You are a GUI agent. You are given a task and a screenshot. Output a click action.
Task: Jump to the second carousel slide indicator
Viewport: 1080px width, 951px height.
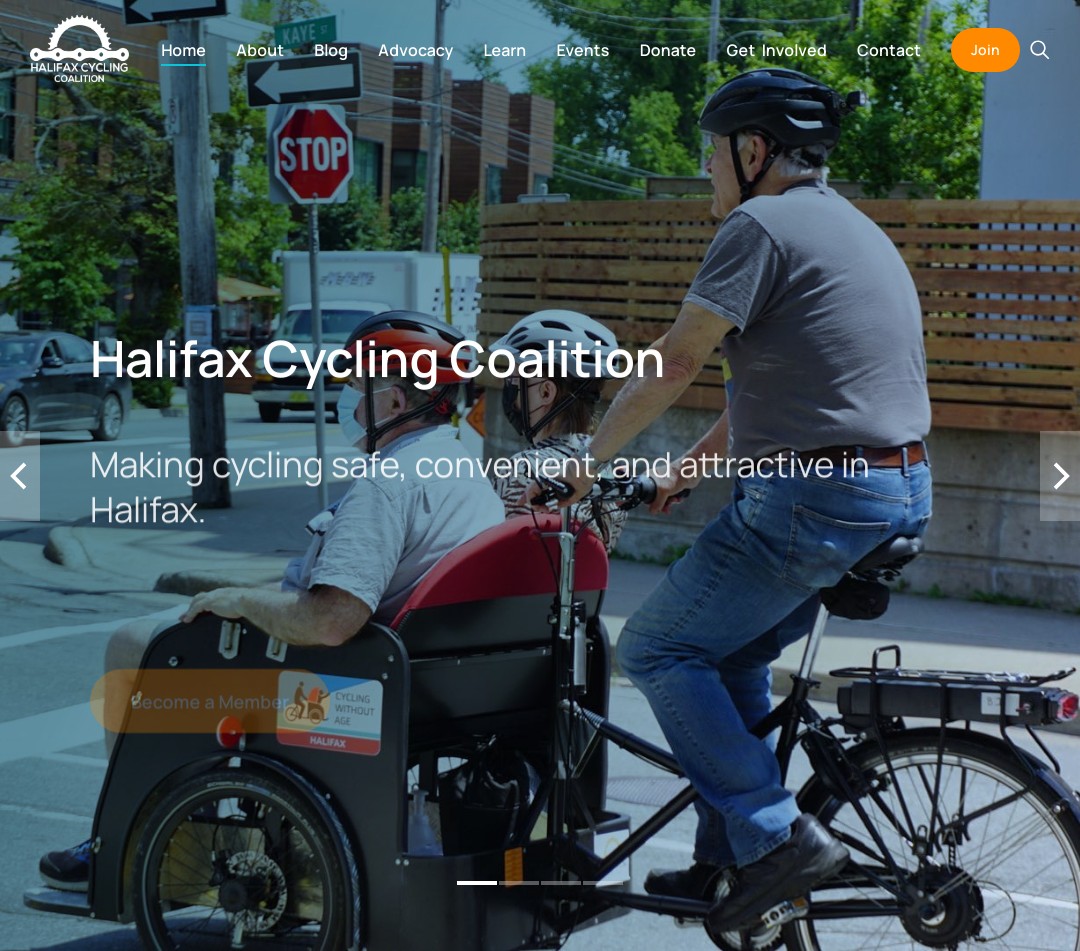pyautogui.click(x=519, y=883)
